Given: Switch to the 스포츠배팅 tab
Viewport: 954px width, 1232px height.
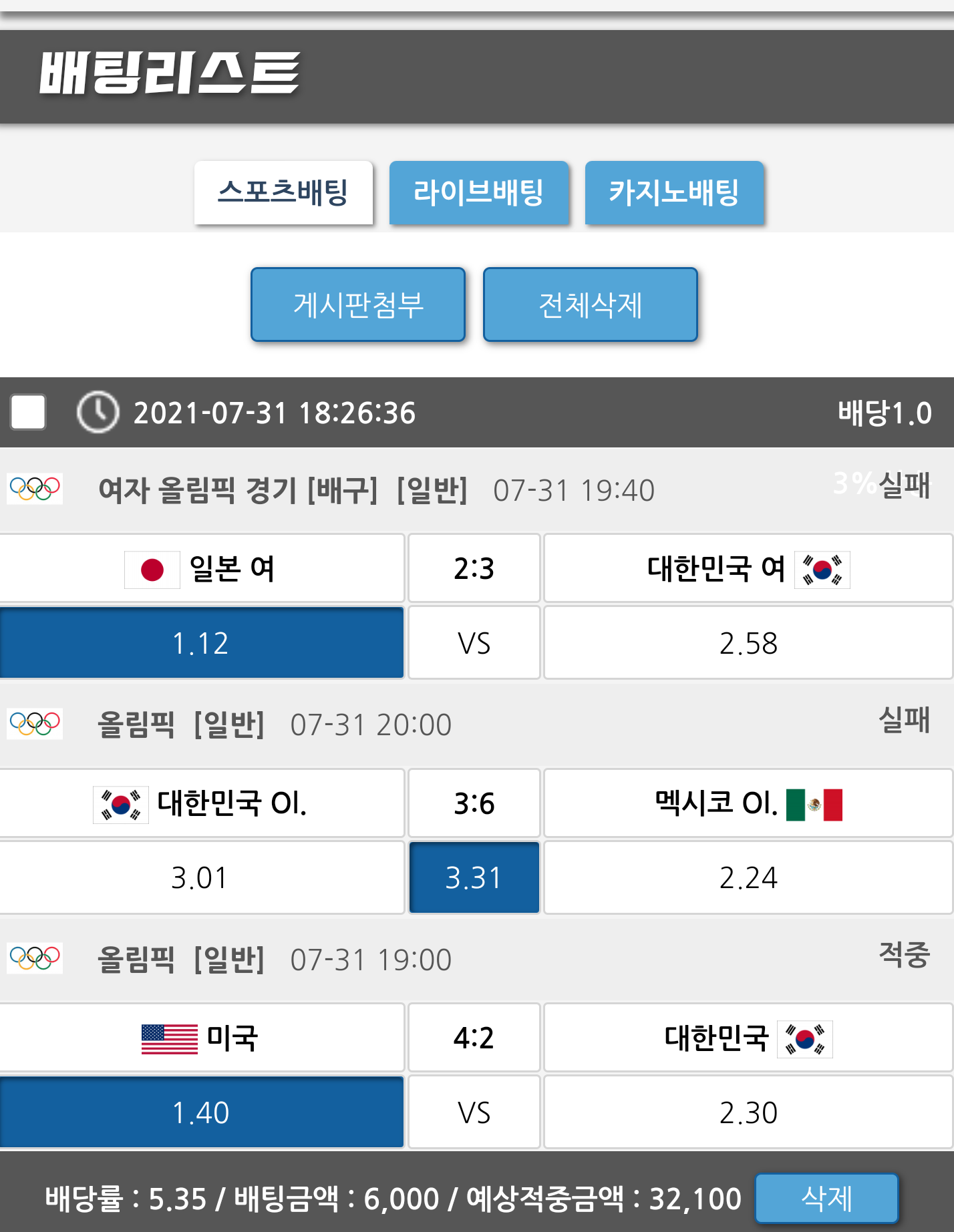Looking at the screenshot, I should (283, 192).
